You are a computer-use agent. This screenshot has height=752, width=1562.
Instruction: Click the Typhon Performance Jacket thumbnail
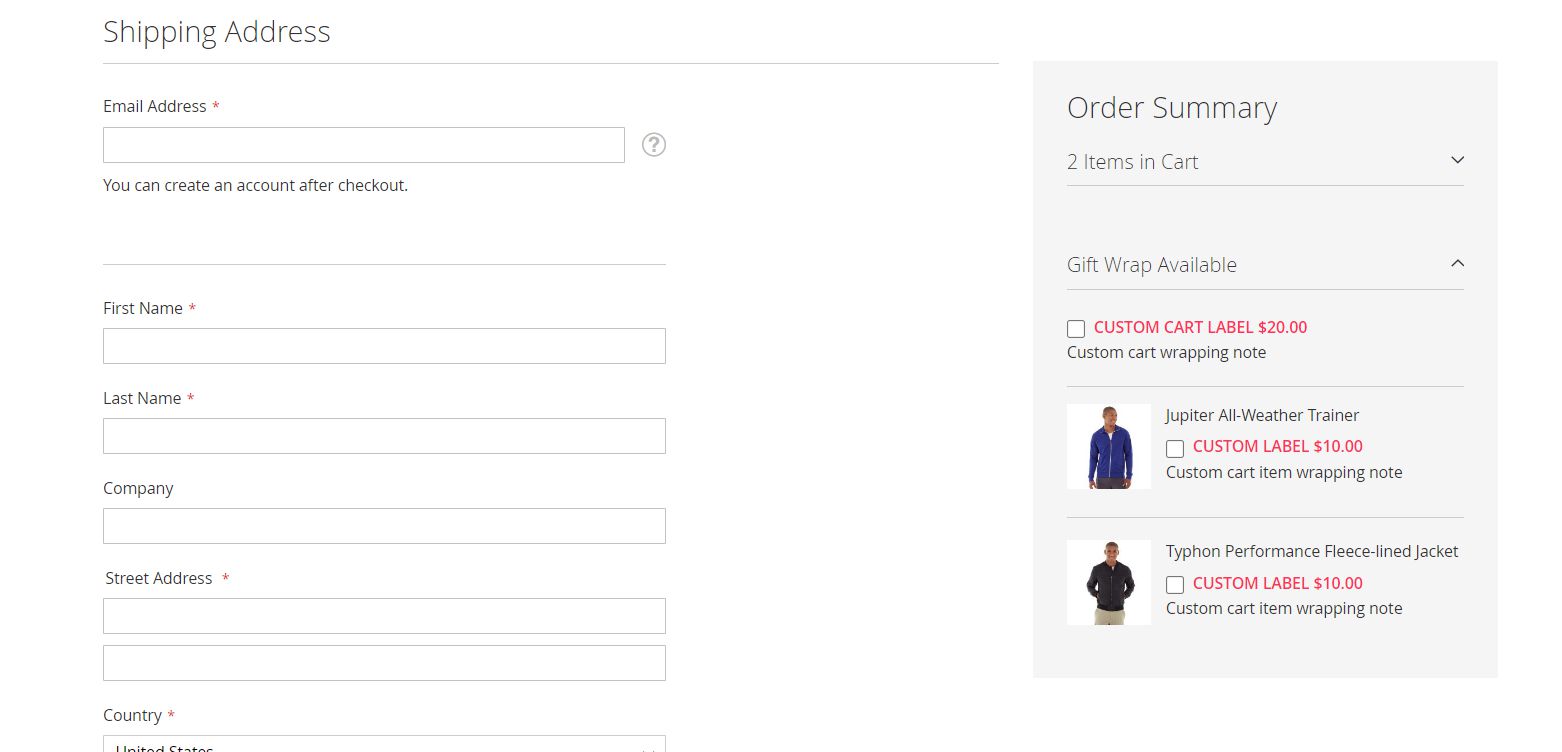coord(1109,582)
